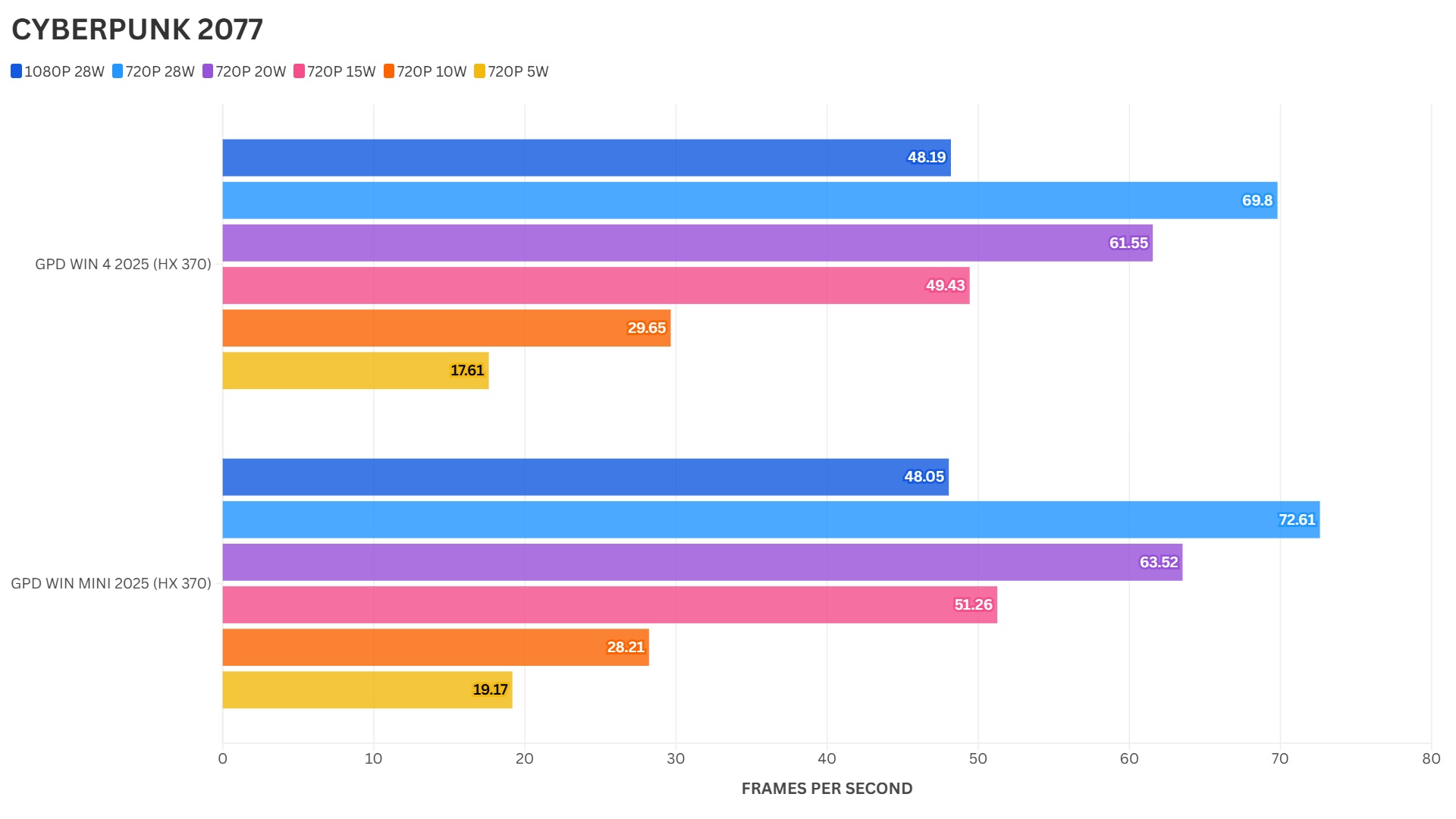
Task: Click the 720P 28W legend color swatch
Action: [x=118, y=71]
